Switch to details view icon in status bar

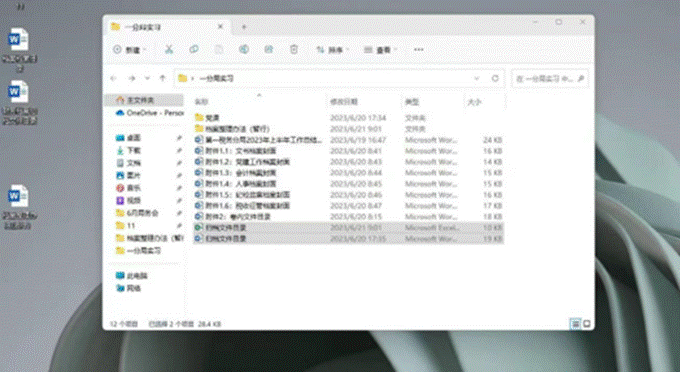[x=575, y=323]
